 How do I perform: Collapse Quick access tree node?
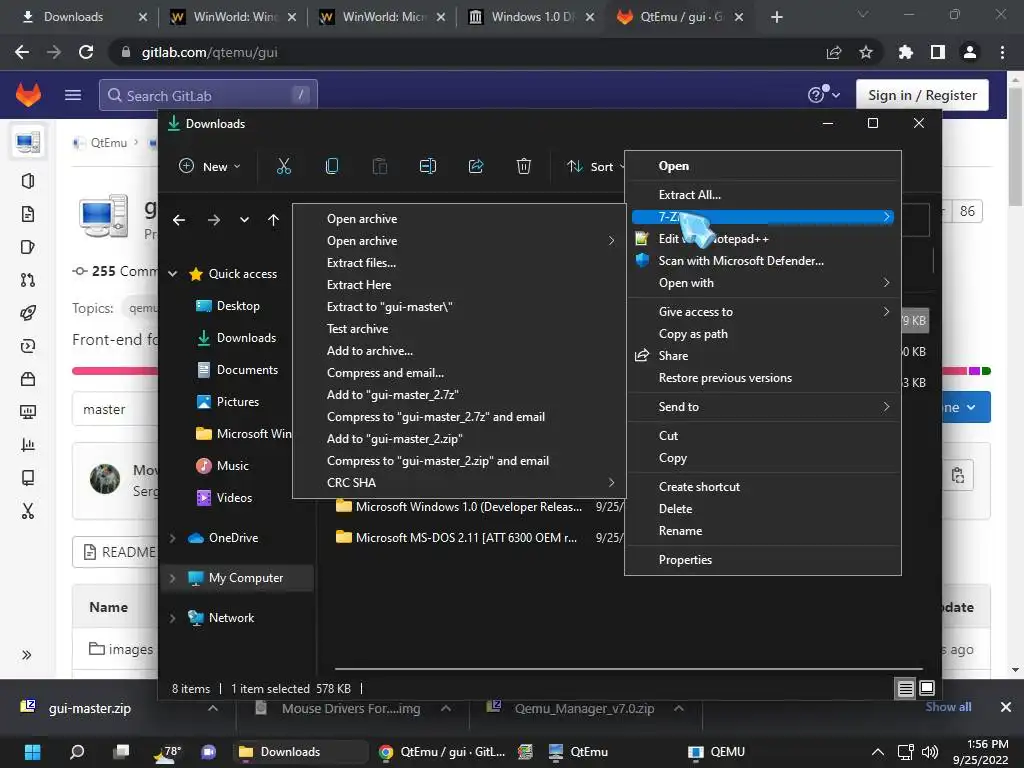173,274
